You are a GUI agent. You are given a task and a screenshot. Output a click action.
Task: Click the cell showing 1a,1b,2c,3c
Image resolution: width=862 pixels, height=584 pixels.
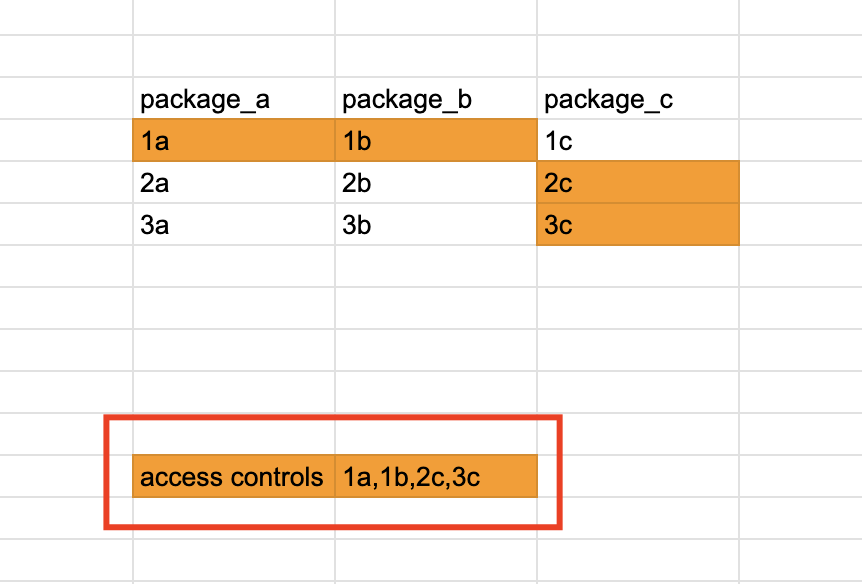click(436, 476)
